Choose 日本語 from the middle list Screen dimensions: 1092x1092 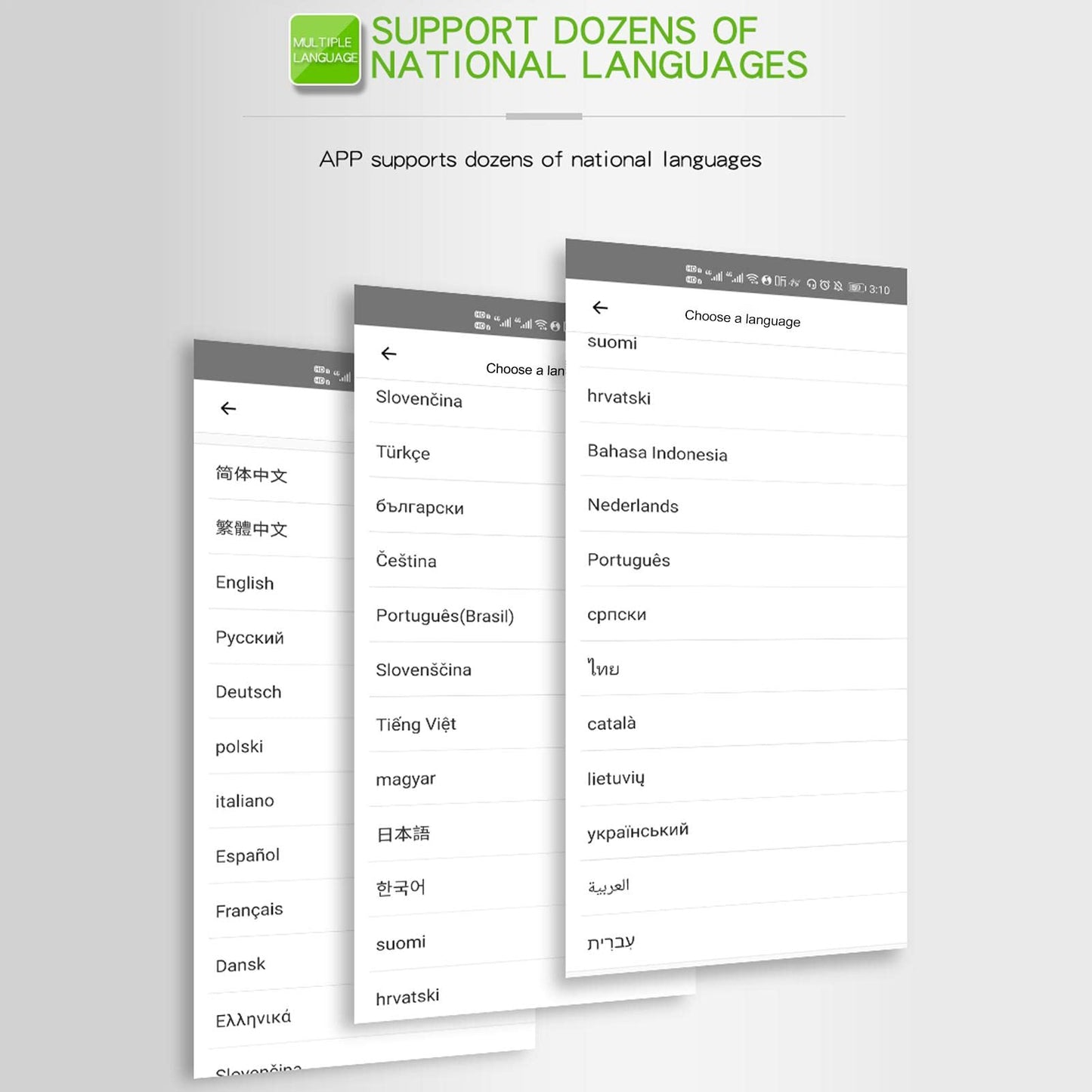(x=403, y=834)
